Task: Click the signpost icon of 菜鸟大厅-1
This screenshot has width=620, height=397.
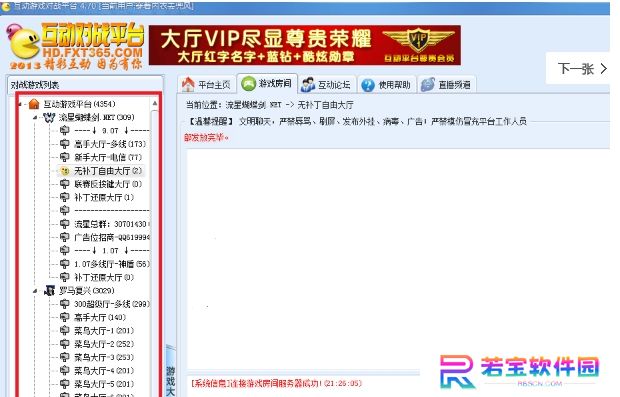Action: (65, 331)
